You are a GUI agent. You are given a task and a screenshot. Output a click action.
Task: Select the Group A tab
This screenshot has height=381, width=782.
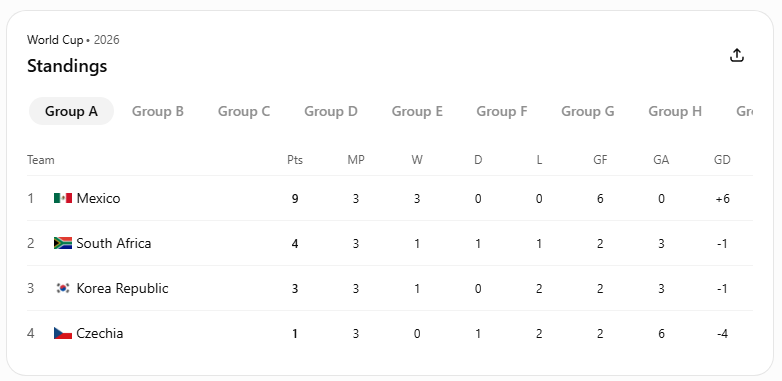(x=71, y=111)
